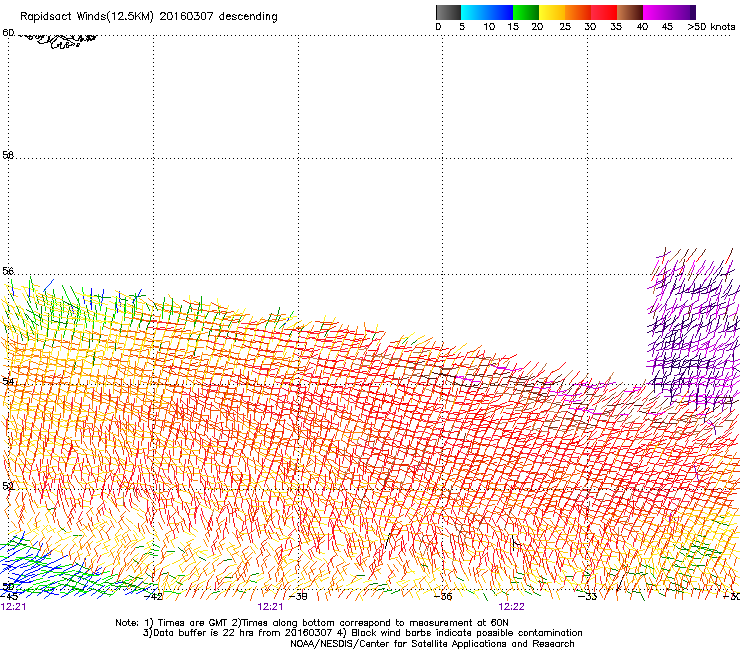Click the 'Times are GMT' note line
Screen dimensions: 740x650
[x=312, y=623]
